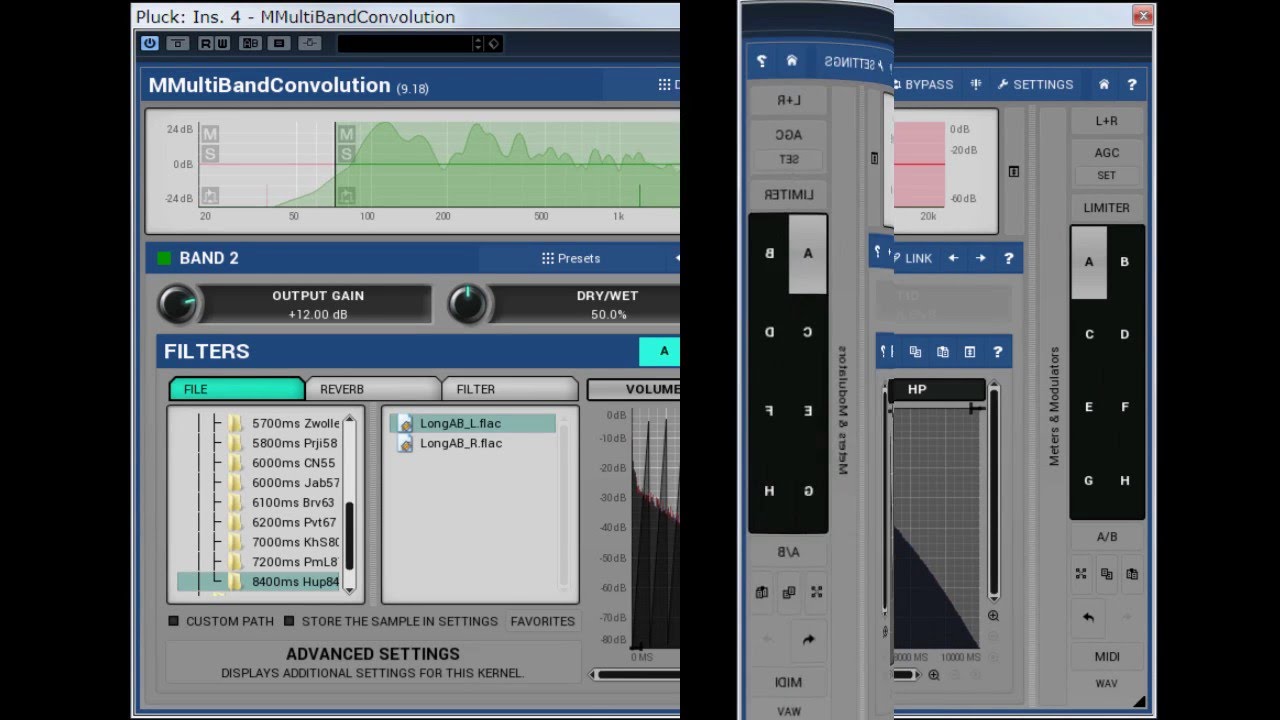Toggle the plugin power bypass button
Image resolution: width=1280 pixels, height=720 pixels.
point(150,43)
